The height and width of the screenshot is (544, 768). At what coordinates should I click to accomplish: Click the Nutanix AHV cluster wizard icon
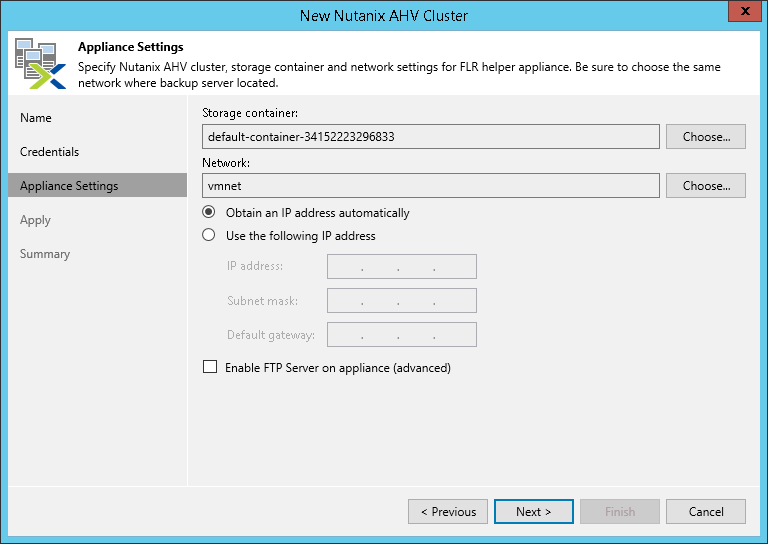[x=37, y=62]
